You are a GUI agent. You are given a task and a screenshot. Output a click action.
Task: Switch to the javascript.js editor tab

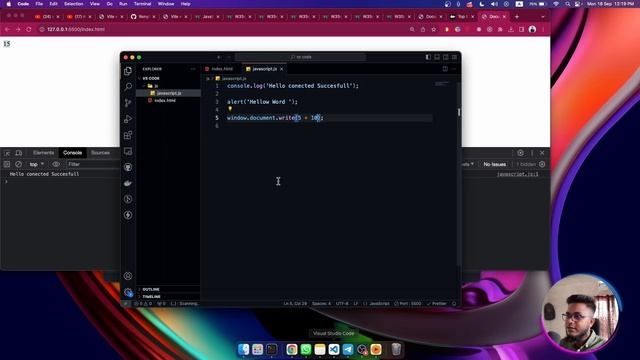pos(264,69)
